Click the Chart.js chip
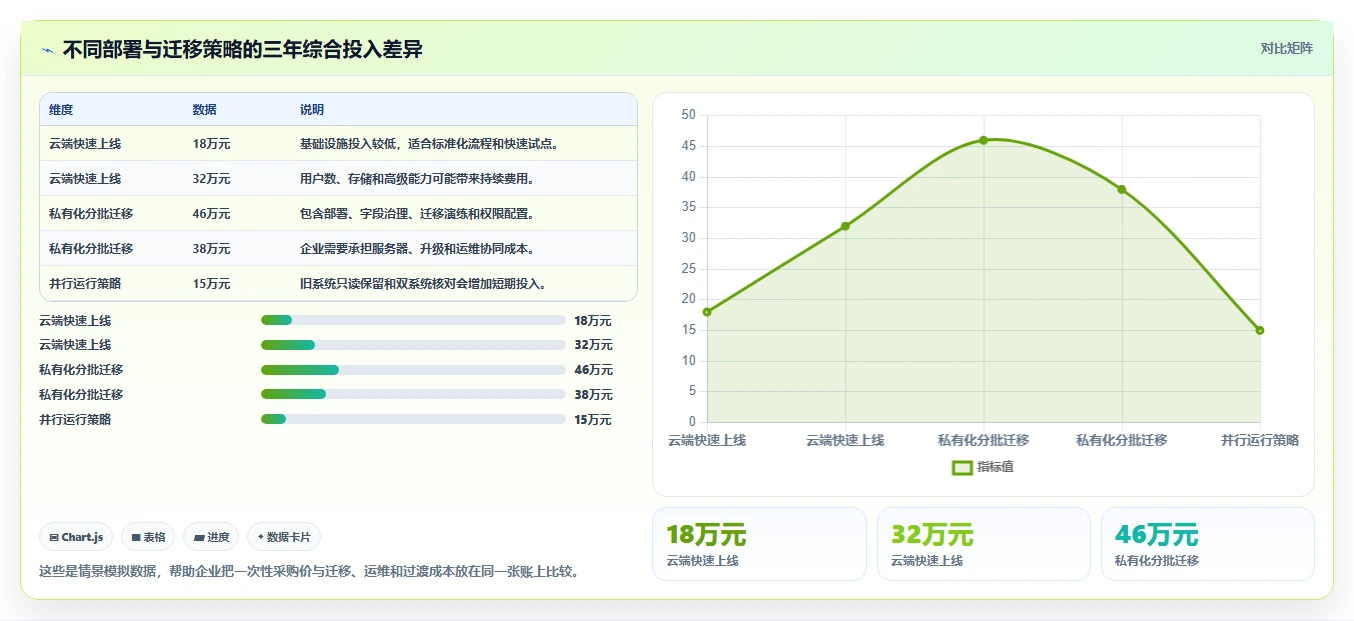This screenshot has height=621, width=1354. (x=76, y=537)
